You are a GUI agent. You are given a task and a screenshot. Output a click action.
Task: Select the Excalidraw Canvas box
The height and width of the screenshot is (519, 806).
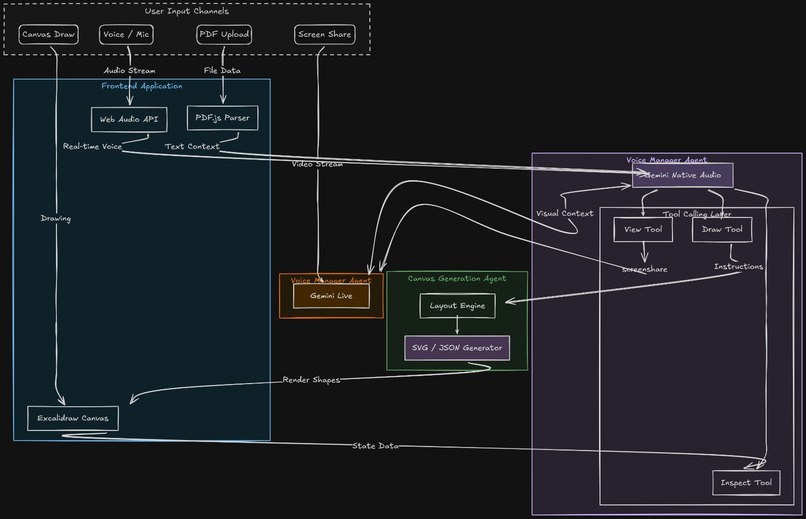coord(73,418)
